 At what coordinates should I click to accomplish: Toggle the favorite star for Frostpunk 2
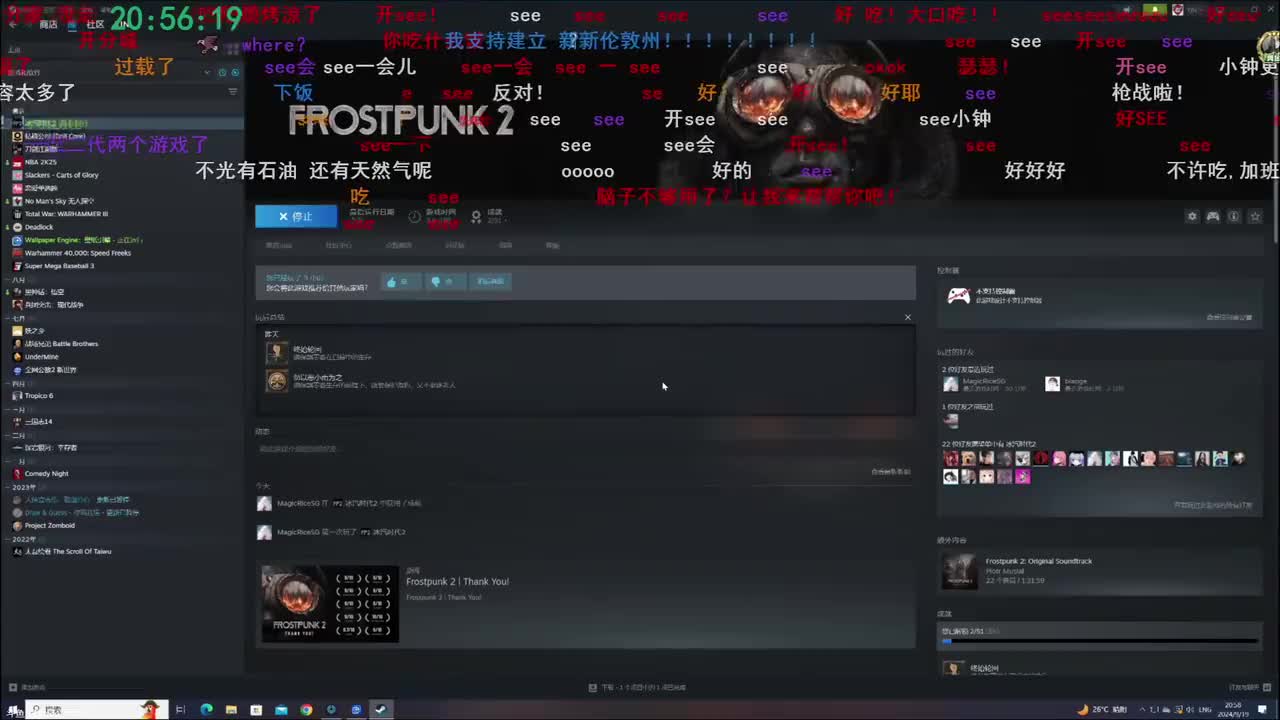click(x=1255, y=217)
